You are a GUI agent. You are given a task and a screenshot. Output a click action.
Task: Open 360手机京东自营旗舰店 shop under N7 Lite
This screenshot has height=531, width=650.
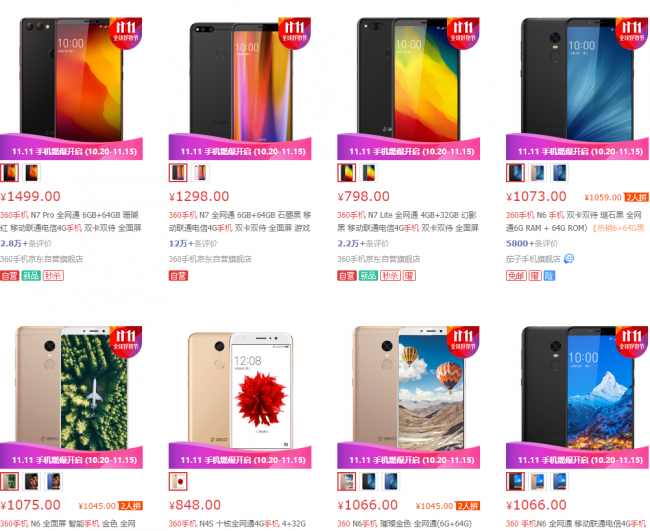coord(378,259)
